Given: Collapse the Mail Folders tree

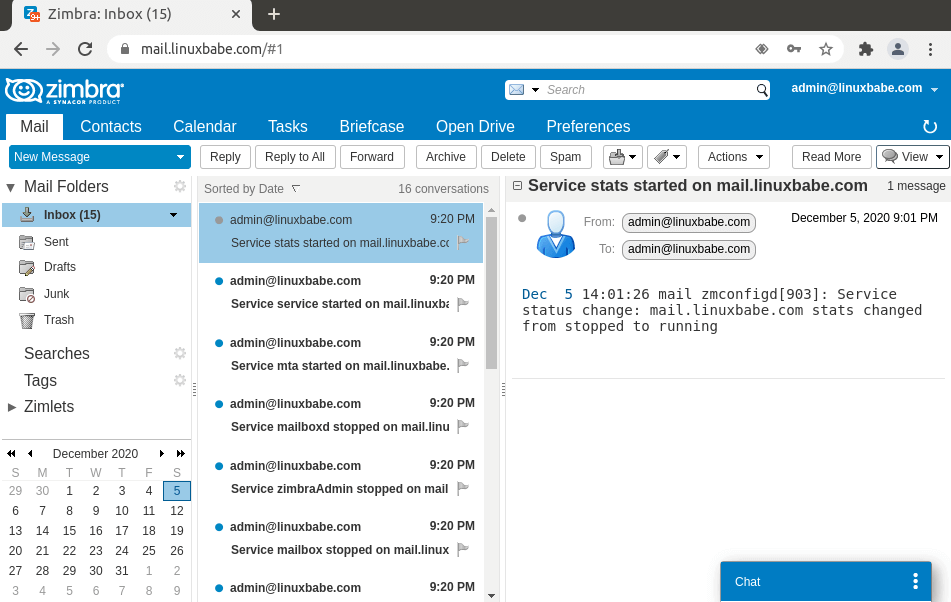Looking at the screenshot, I should coord(10,187).
